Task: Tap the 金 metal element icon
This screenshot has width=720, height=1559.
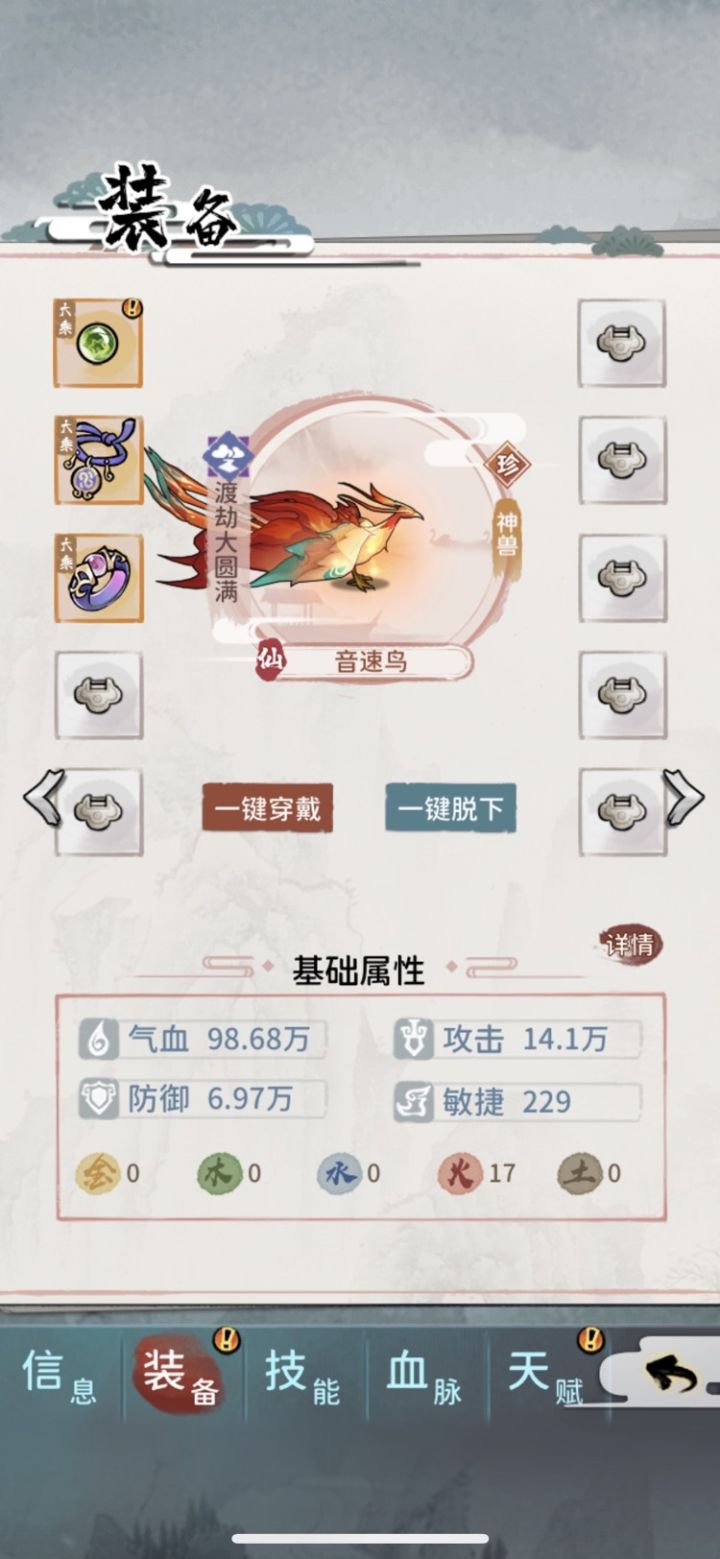Action: [97, 1172]
